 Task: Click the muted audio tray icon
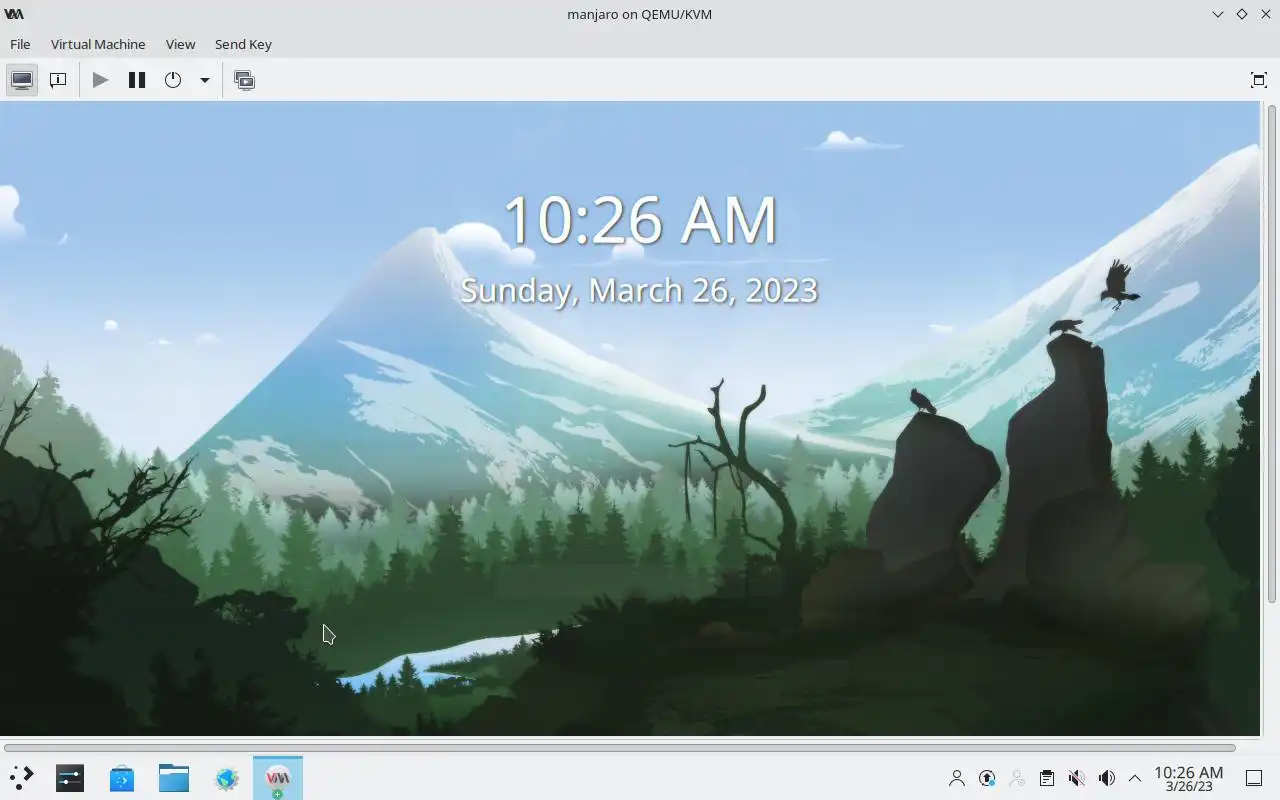(x=1077, y=778)
